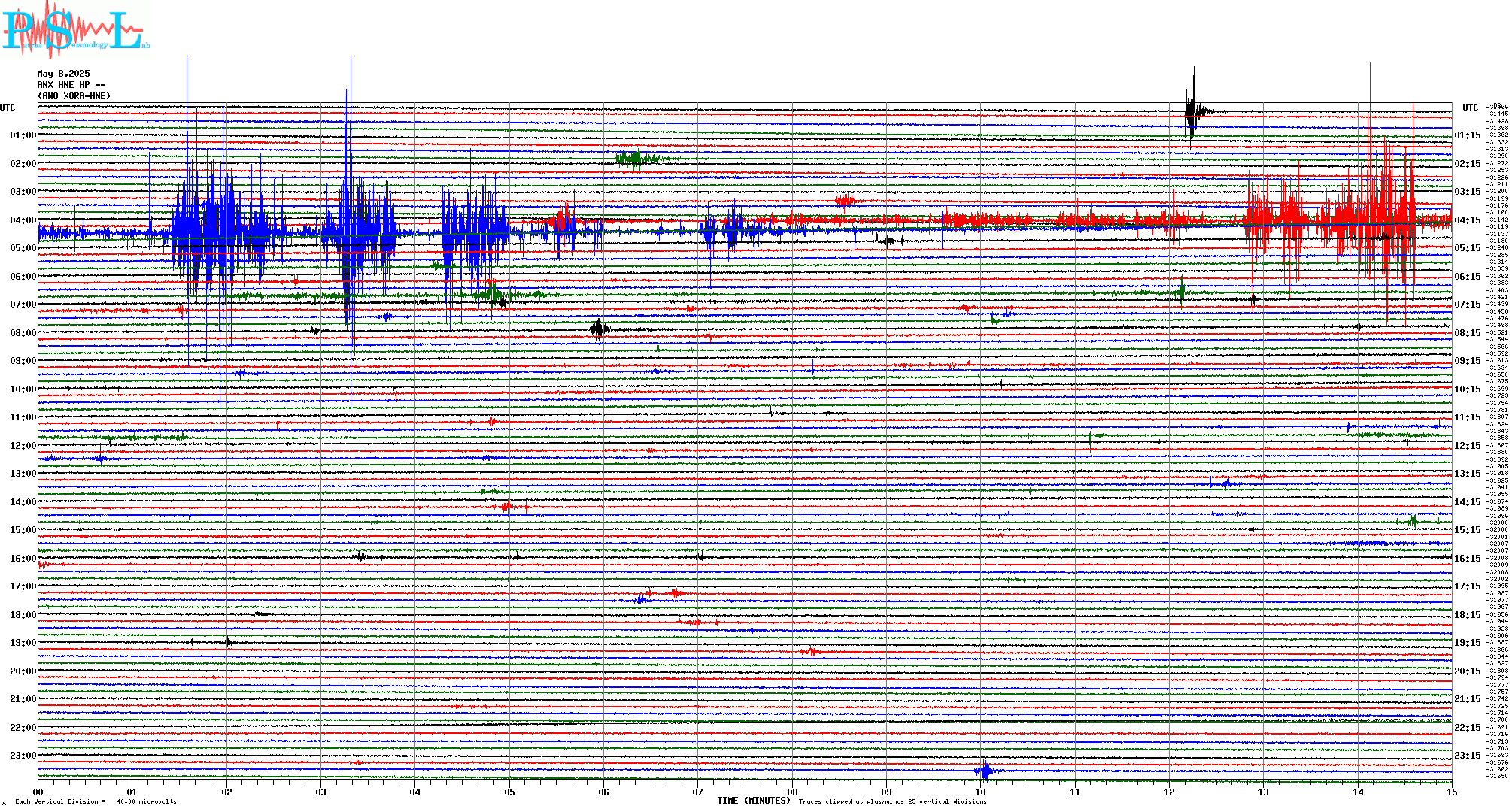Click the '13:15' time label on right
Image resolution: width=1512 pixels, height=812 pixels.
(1468, 474)
